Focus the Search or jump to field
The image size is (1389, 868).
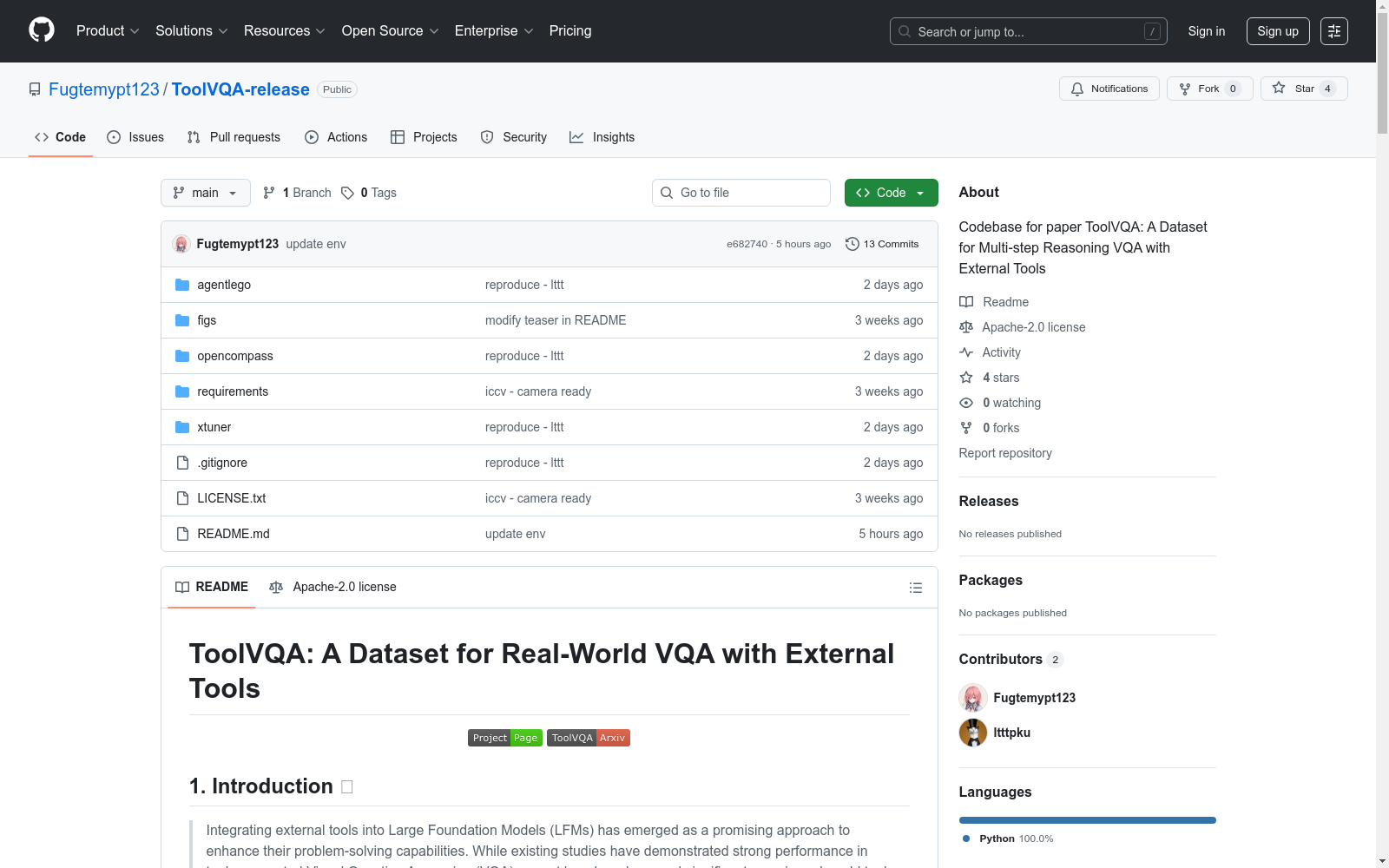pyautogui.click(x=1029, y=31)
